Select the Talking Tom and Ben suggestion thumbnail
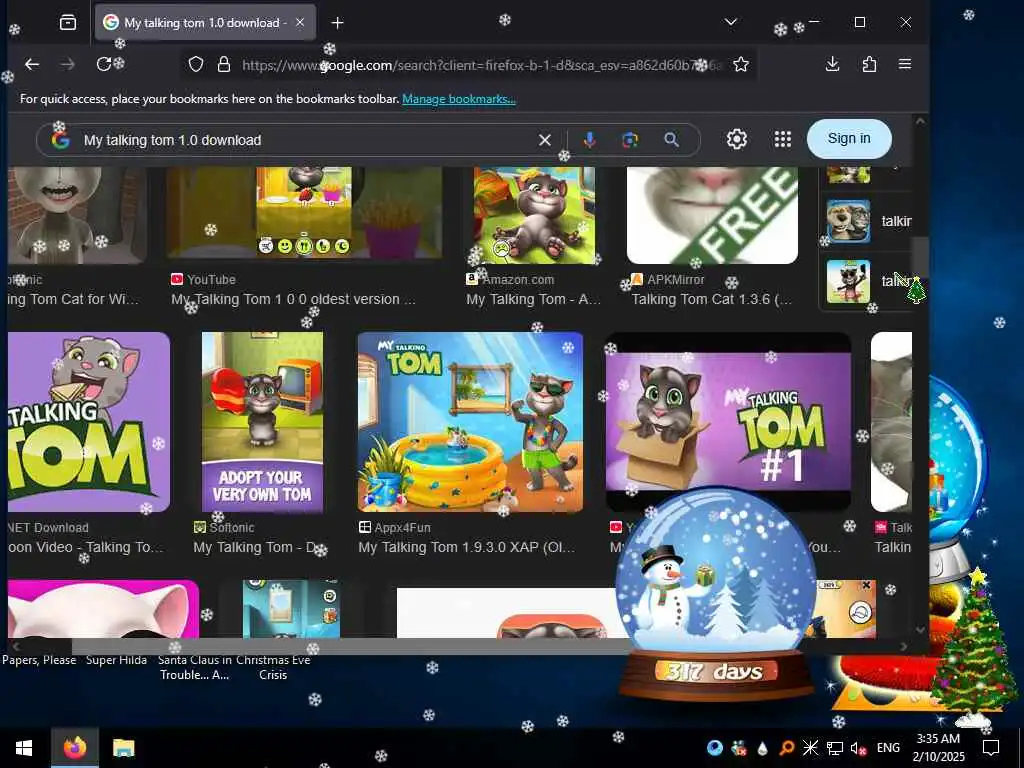 848,221
